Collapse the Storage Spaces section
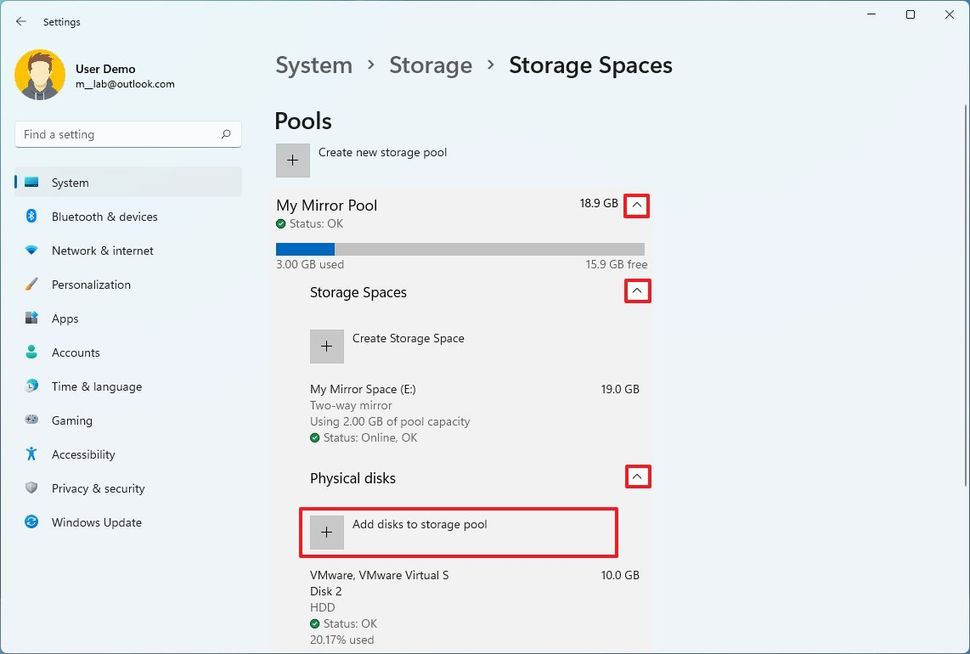Image resolution: width=970 pixels, height=654 pixels. (x=637, y=291)
